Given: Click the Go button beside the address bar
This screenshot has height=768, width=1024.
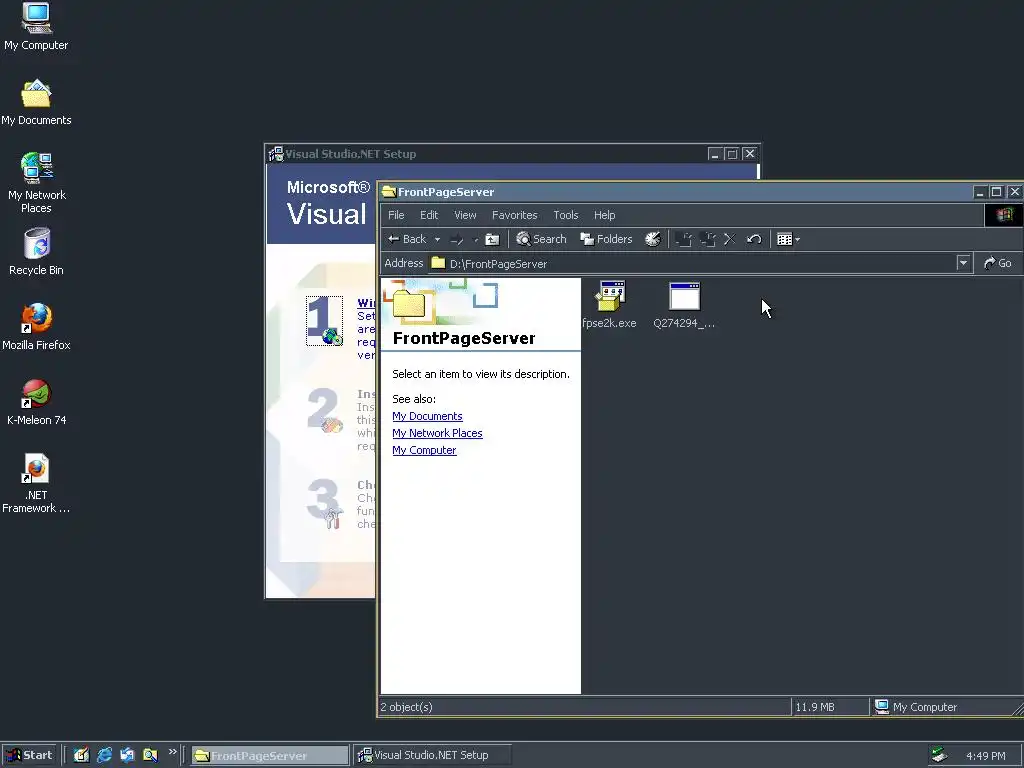Looking at the screenshot, I should click(x=998, y=263).
